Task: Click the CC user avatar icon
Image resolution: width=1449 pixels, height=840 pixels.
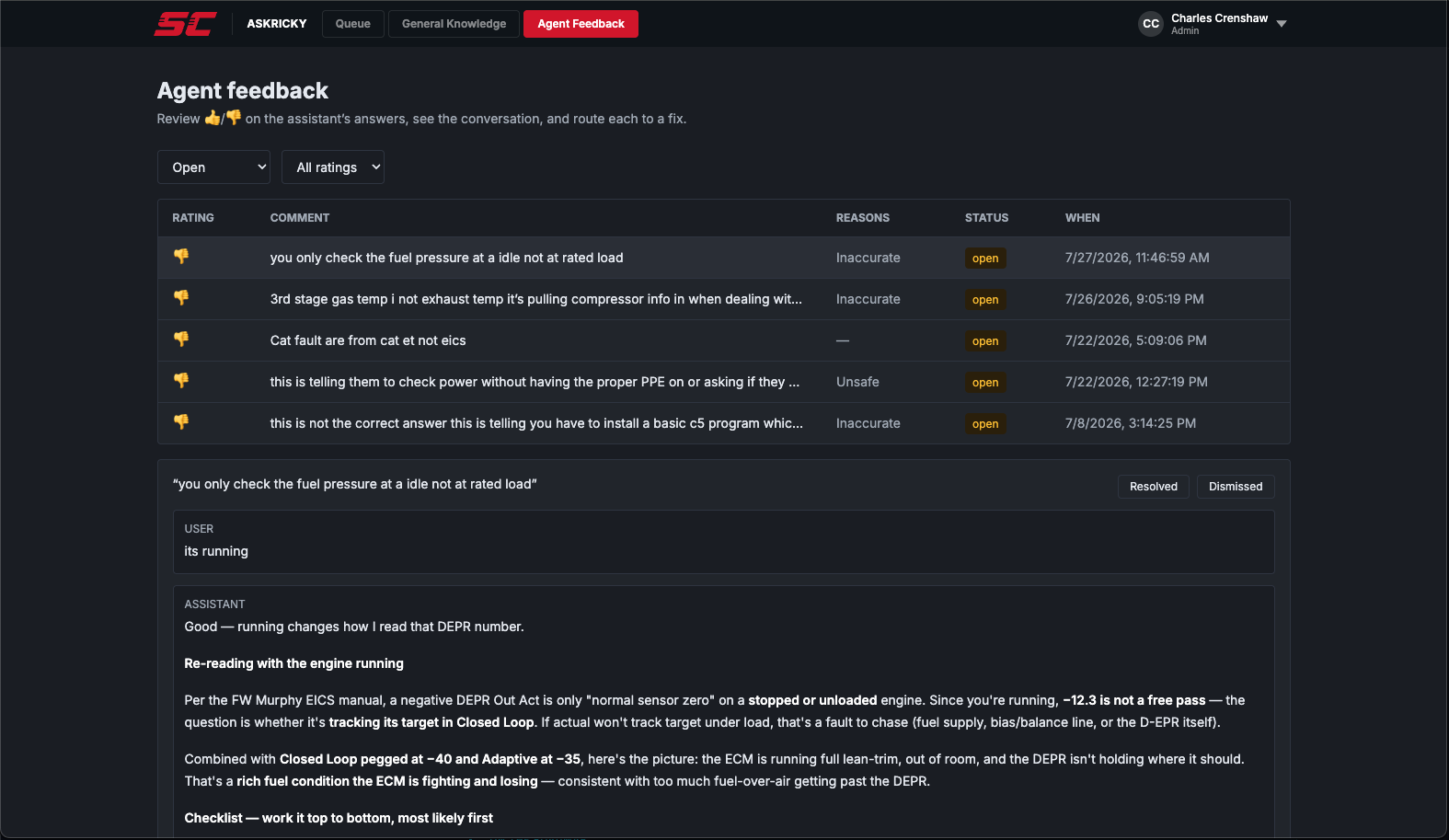Action: point(1151,24)
